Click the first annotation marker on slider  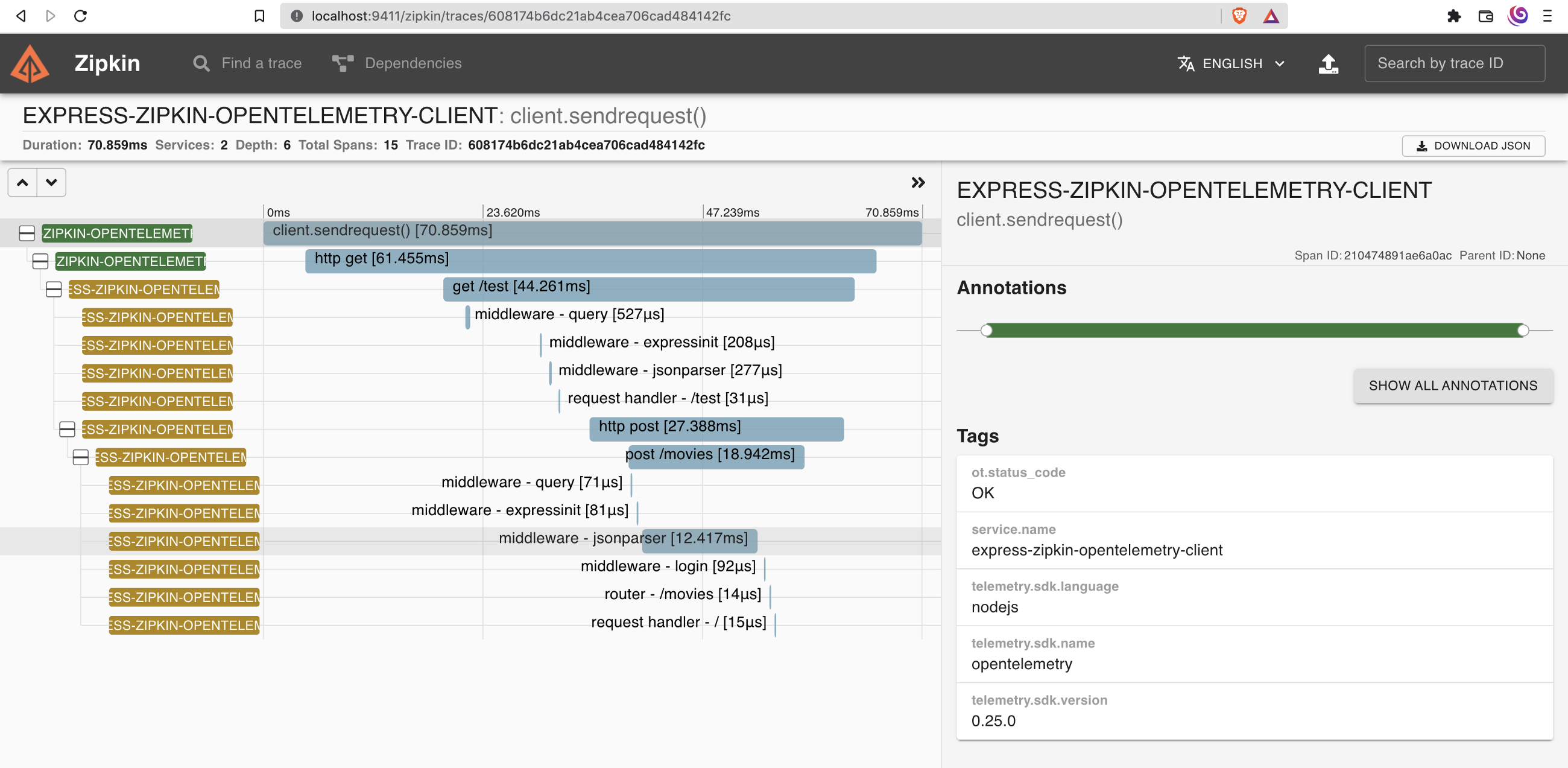click(986, 331)
